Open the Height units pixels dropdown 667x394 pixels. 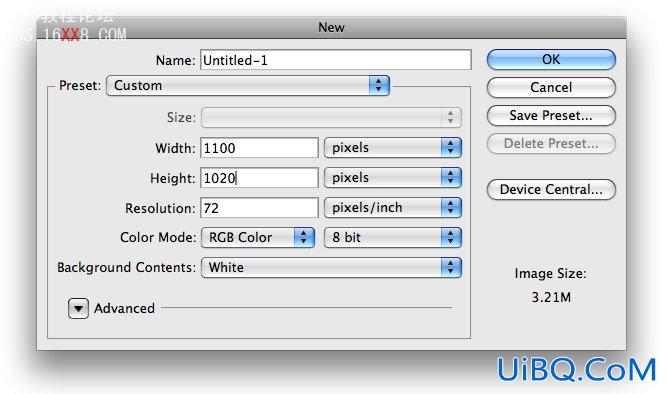(393, 177)
